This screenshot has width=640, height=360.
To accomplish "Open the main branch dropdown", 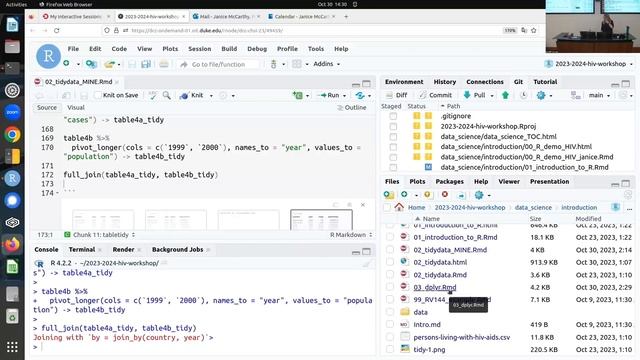I will (599, 95).
